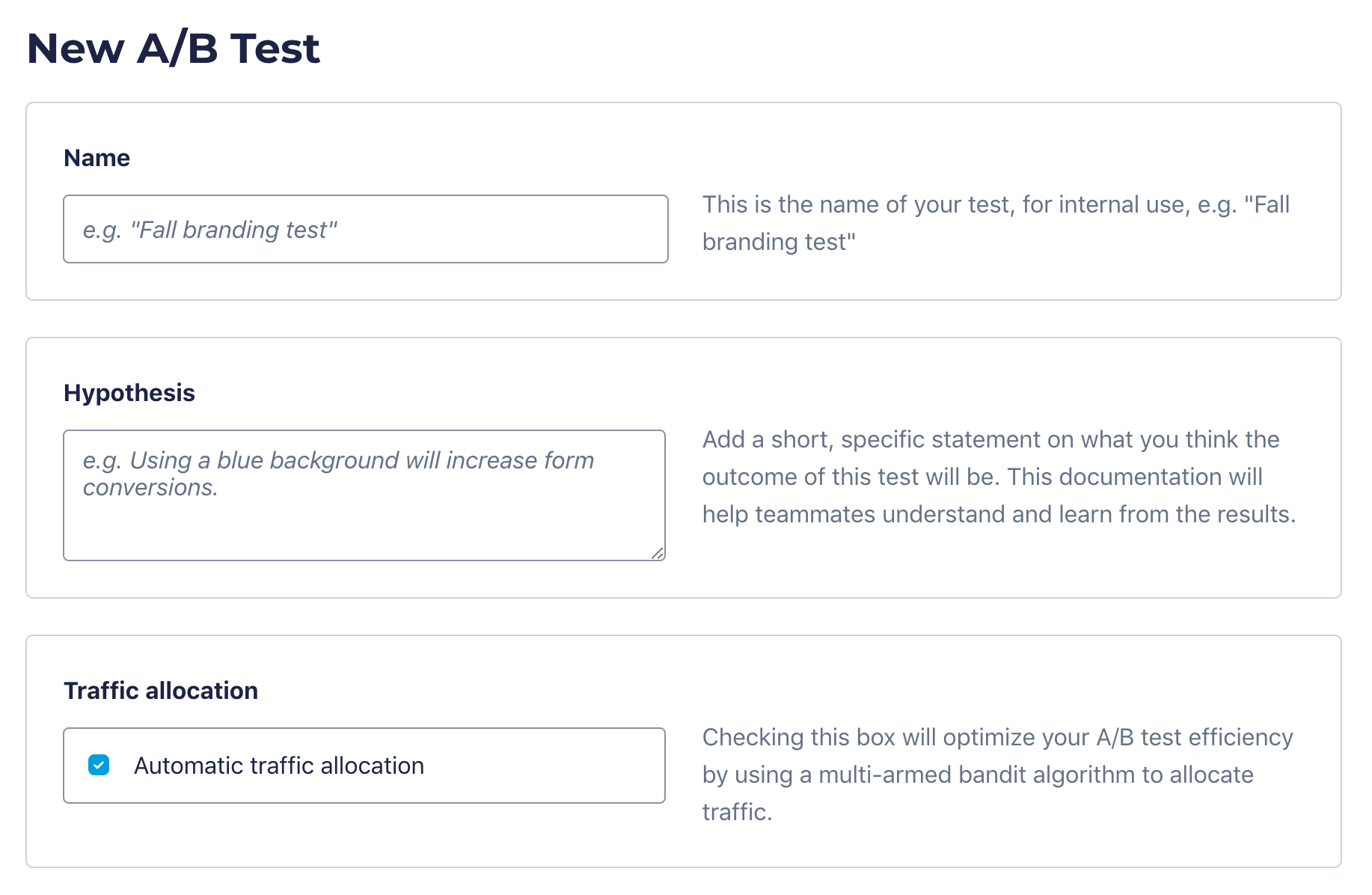
Task: Click the 'branding test"' second line of Name help
Action: [x=778, y=242]
